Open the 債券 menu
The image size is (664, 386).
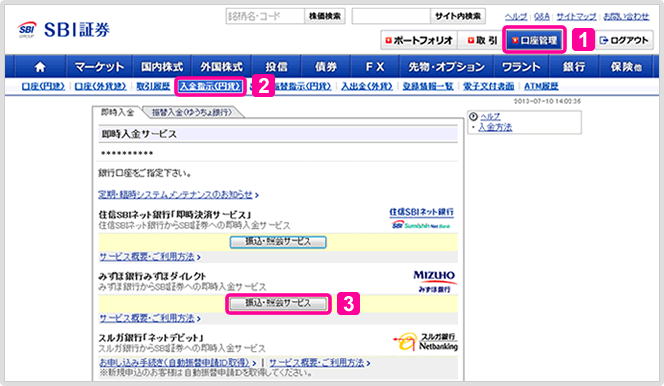click(x=326, y=66)
